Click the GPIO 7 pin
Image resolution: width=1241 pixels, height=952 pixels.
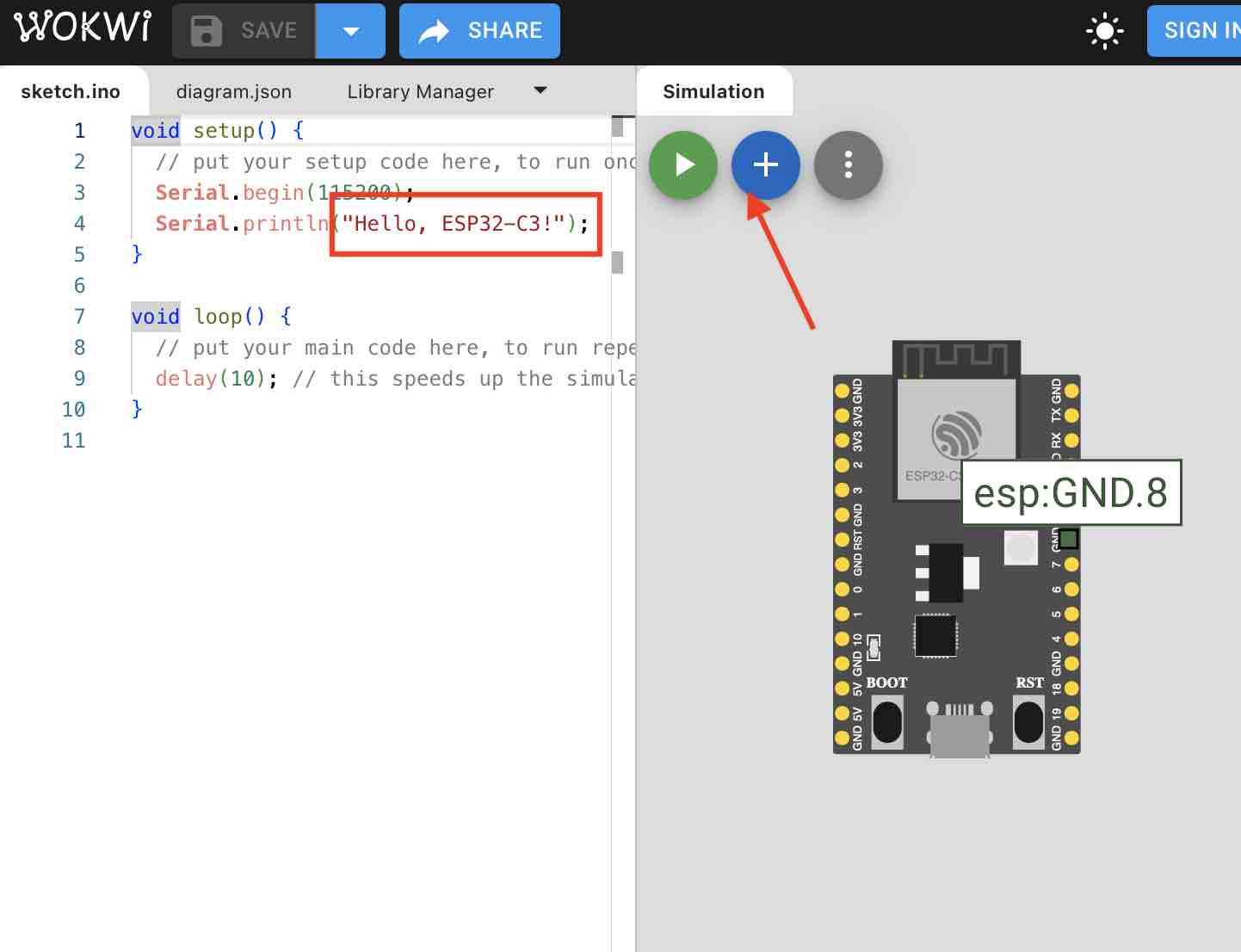click(1071, 565)
